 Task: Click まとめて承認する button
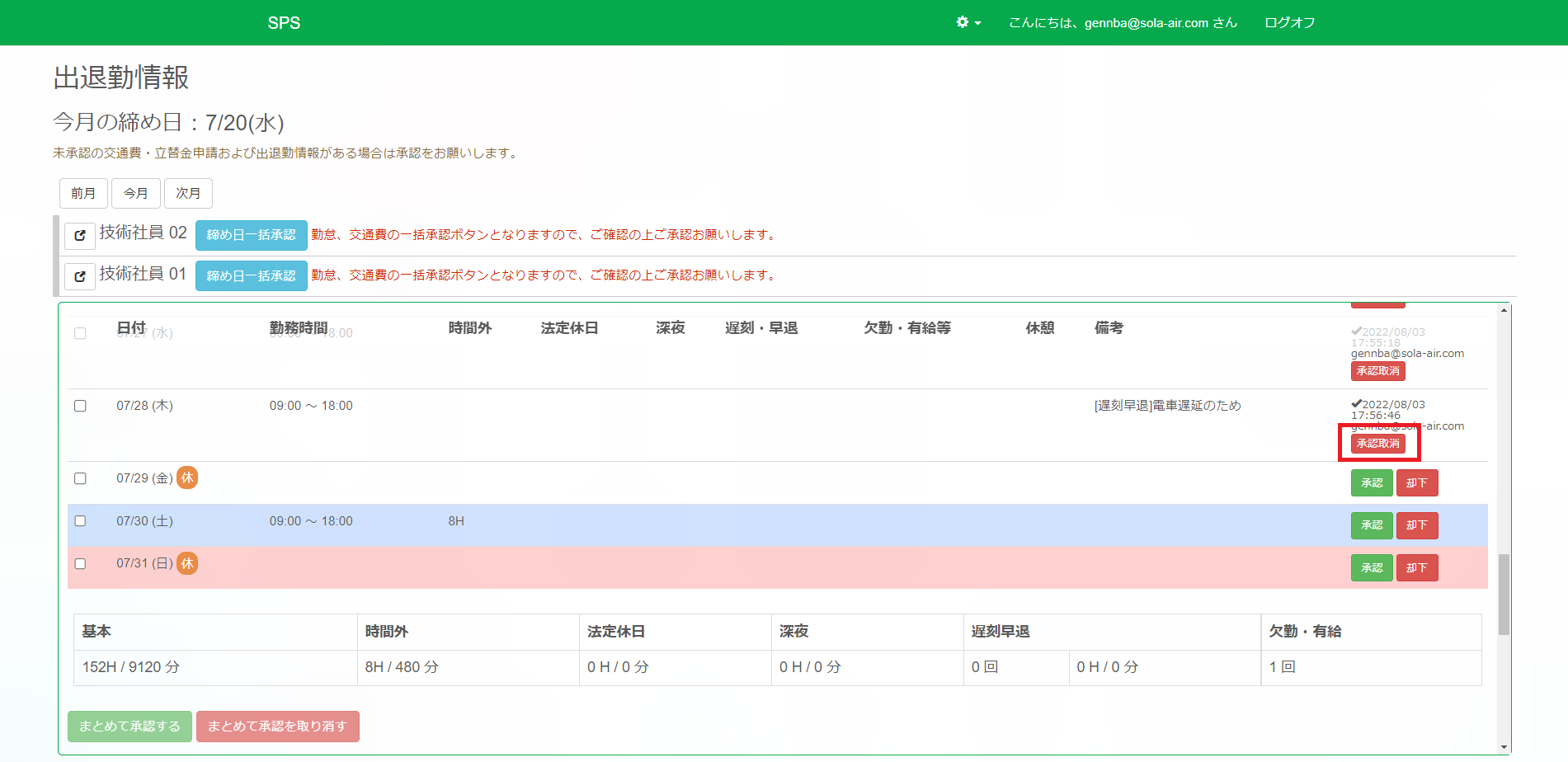[129, 727]
